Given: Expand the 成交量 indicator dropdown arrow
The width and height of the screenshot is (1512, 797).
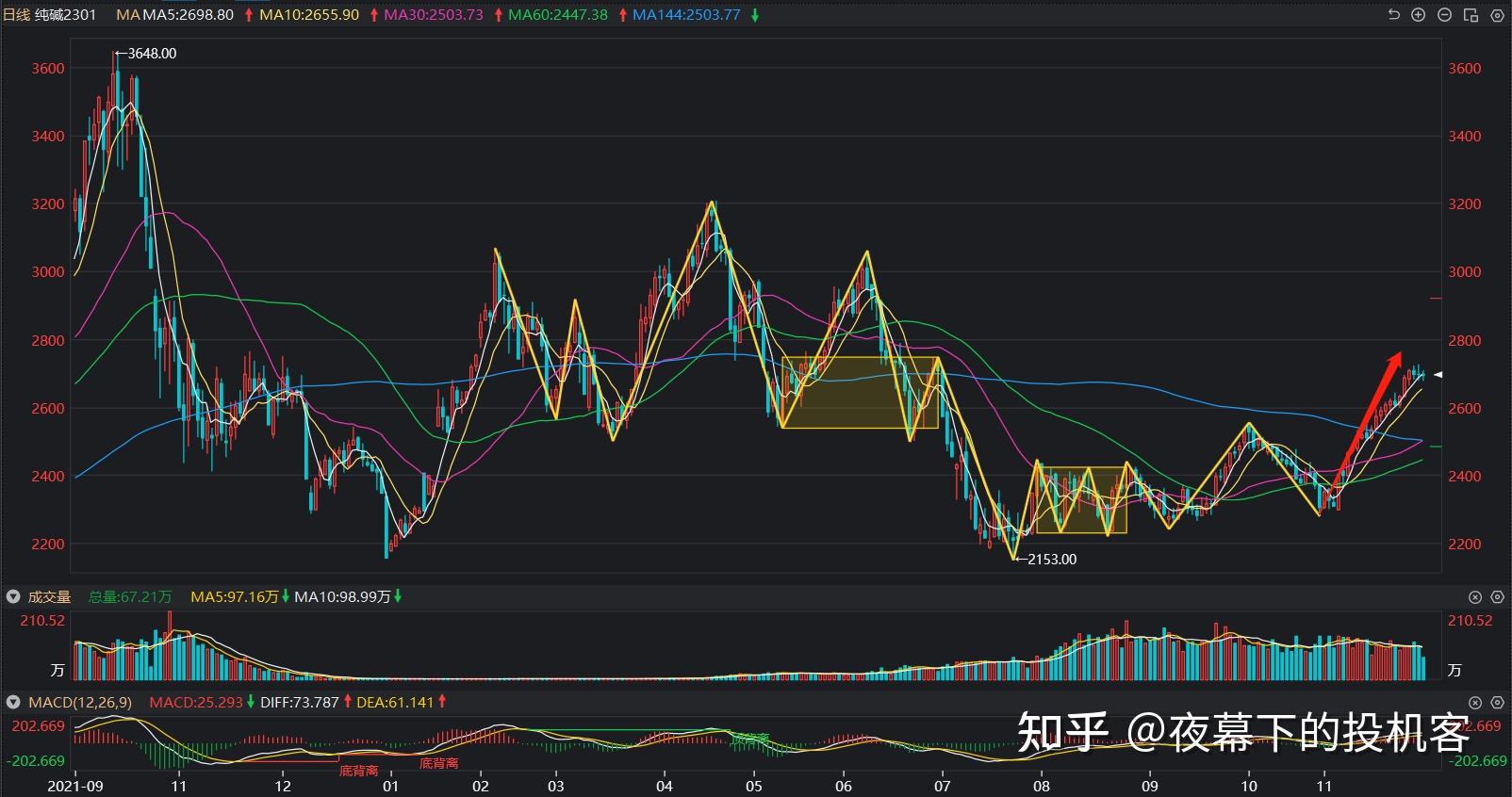Looking at the screenshot, I should point(13,596).
